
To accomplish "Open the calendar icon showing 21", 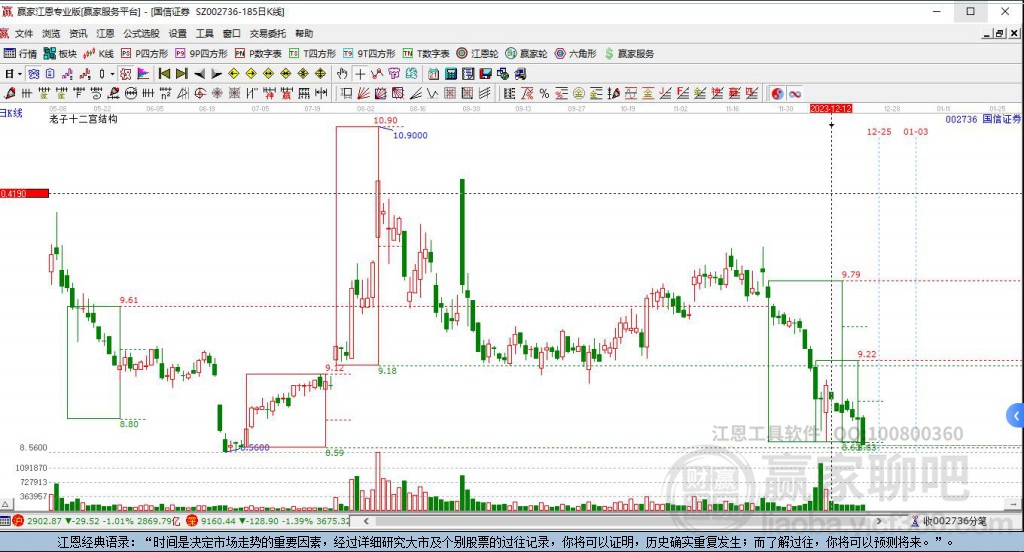I will pyautogui.click(x=434, y=74).
